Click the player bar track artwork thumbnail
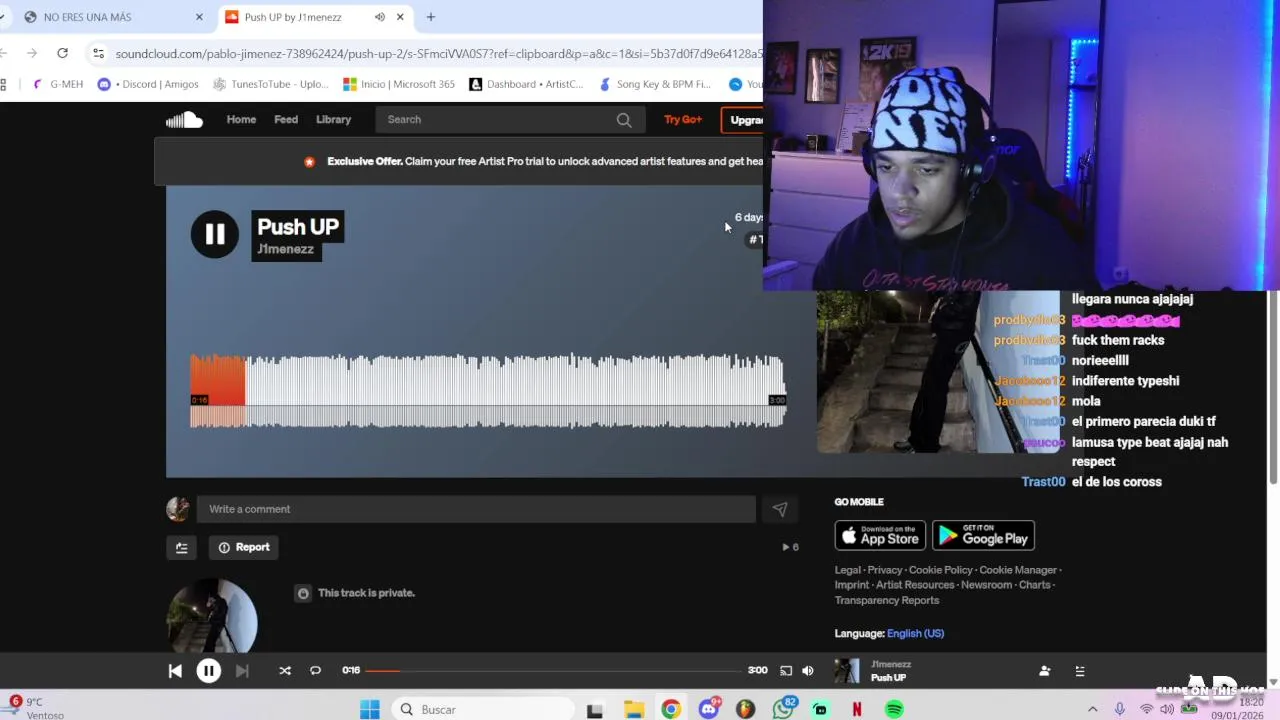 coord(847,671)
